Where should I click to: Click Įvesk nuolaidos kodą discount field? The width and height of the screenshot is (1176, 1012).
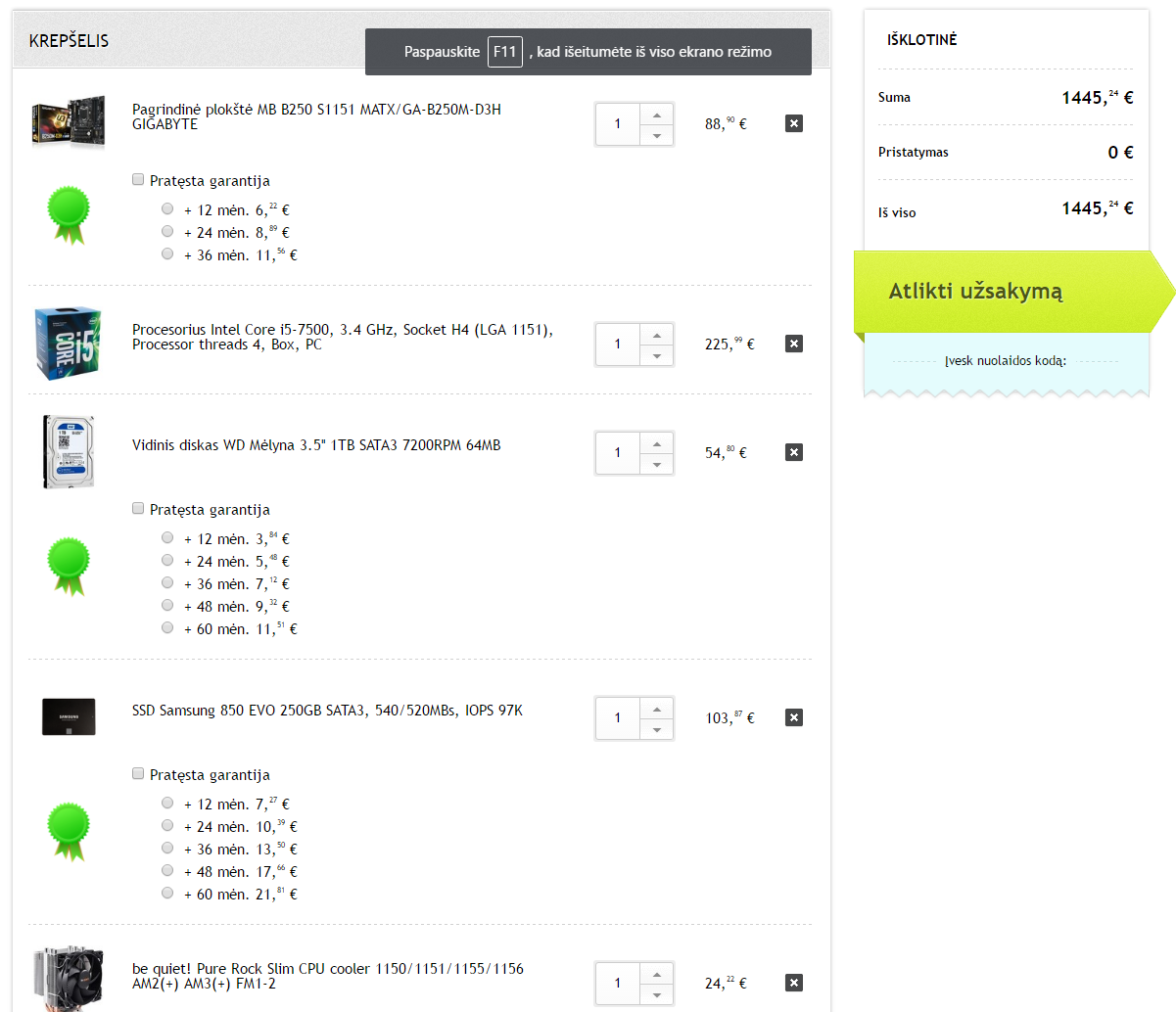point(1006,361)
